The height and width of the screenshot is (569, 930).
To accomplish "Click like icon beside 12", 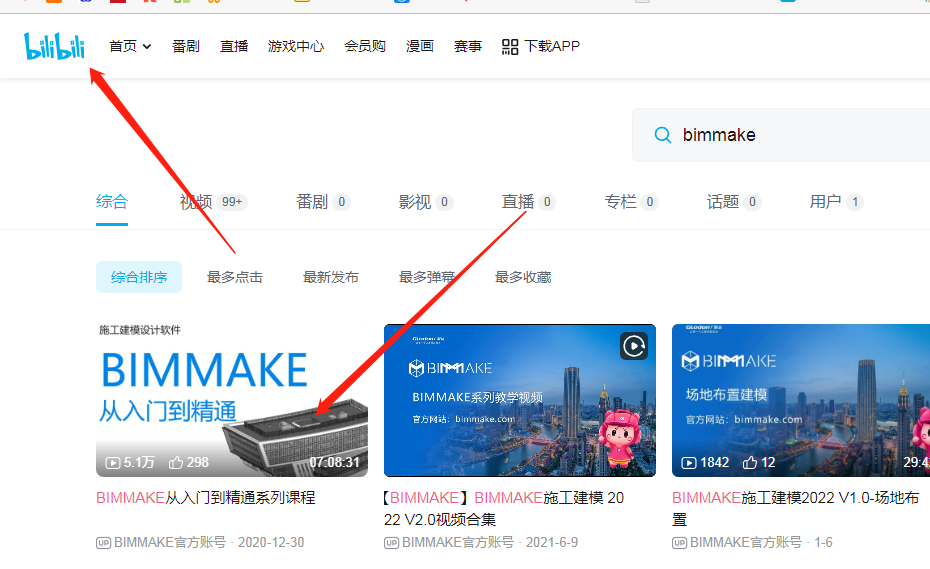I will pos(750,463).
